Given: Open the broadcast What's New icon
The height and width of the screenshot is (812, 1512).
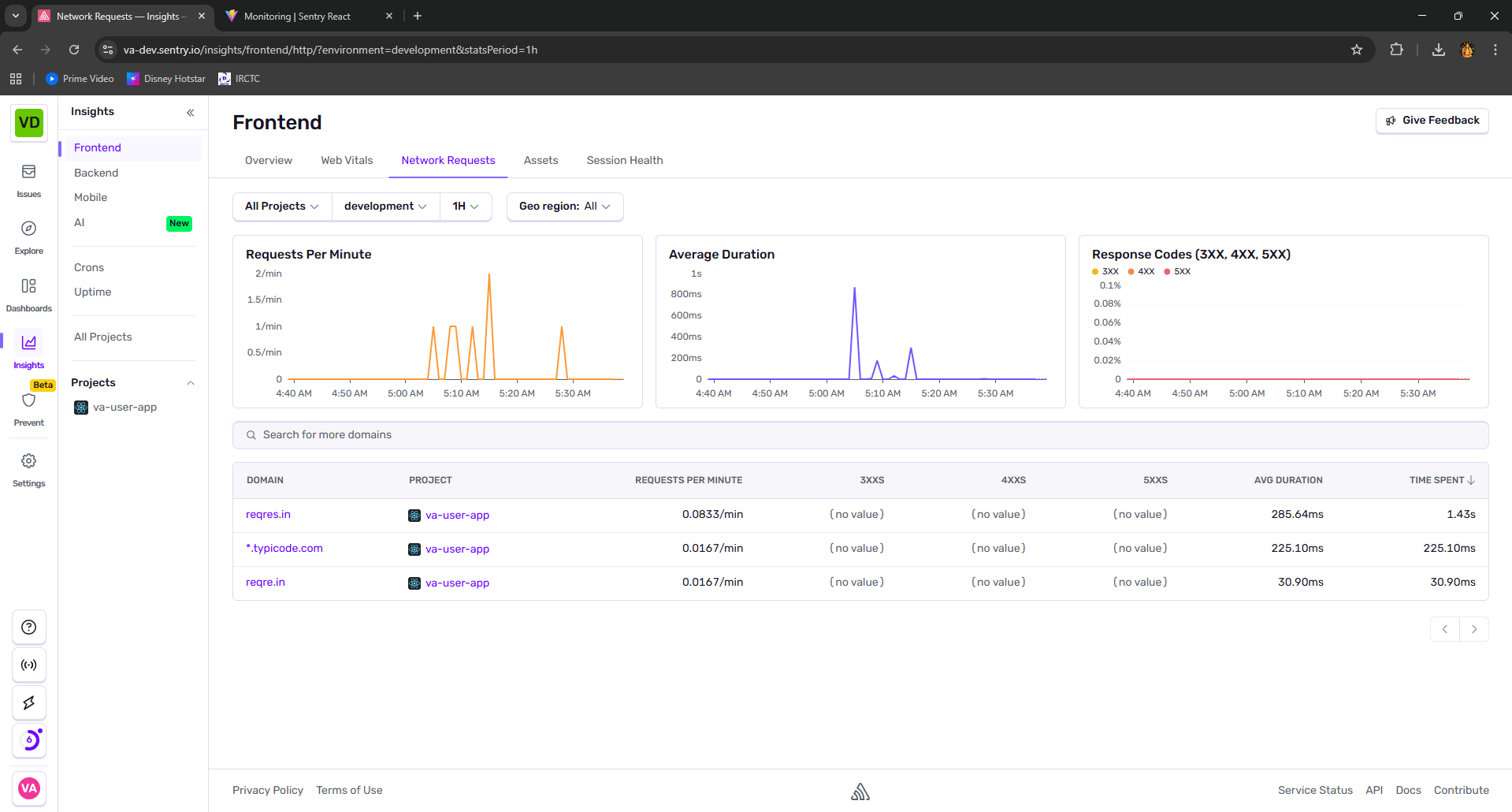Looking at the screenshot, I should [x=29, y=665].
